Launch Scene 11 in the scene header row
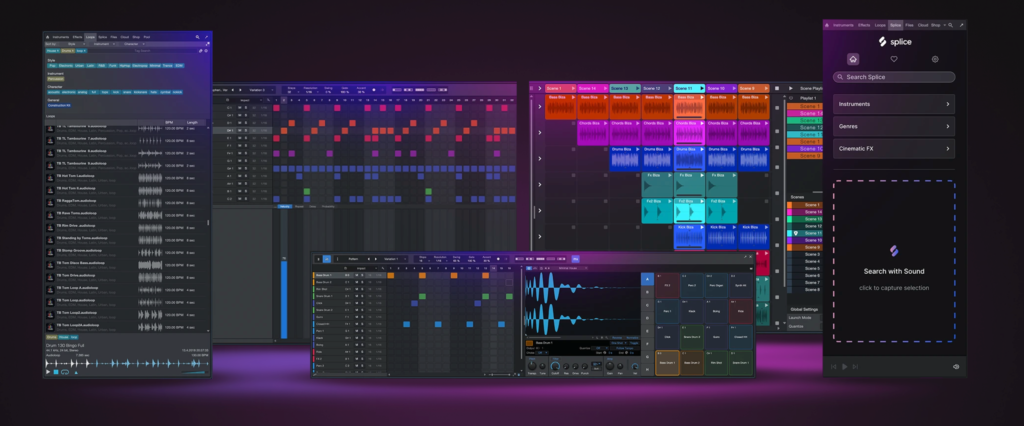This screenshot has height=426, width=1024. click(x=689, y=88)
